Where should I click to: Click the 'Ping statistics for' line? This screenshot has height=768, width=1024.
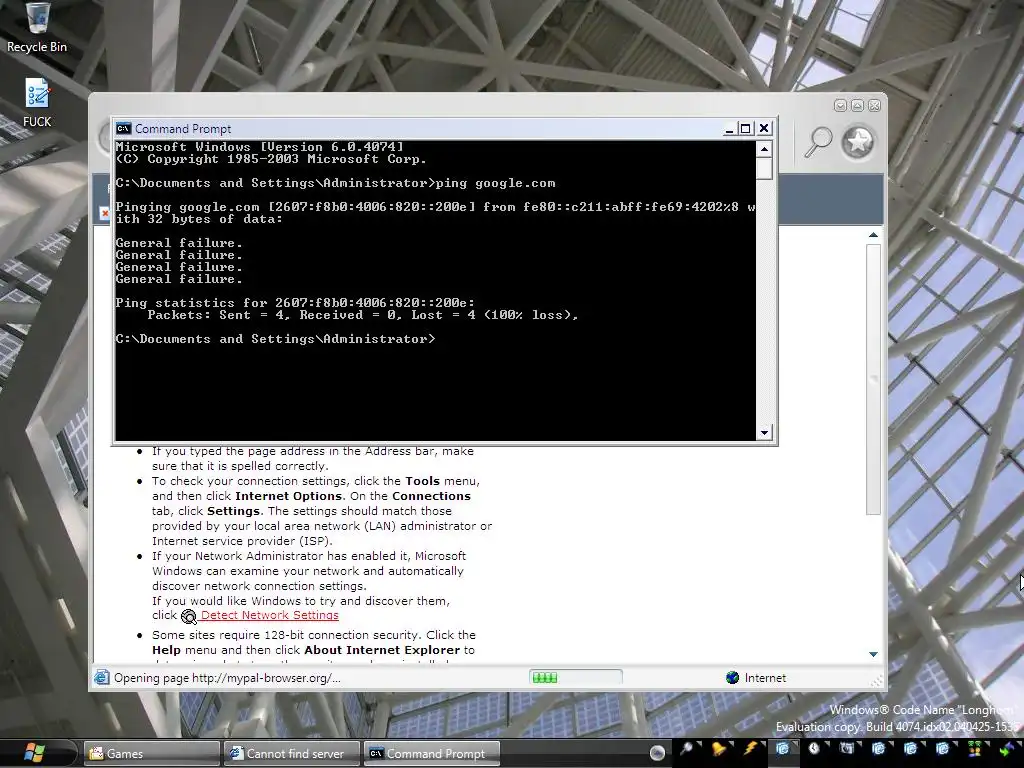tap(295, 303)
